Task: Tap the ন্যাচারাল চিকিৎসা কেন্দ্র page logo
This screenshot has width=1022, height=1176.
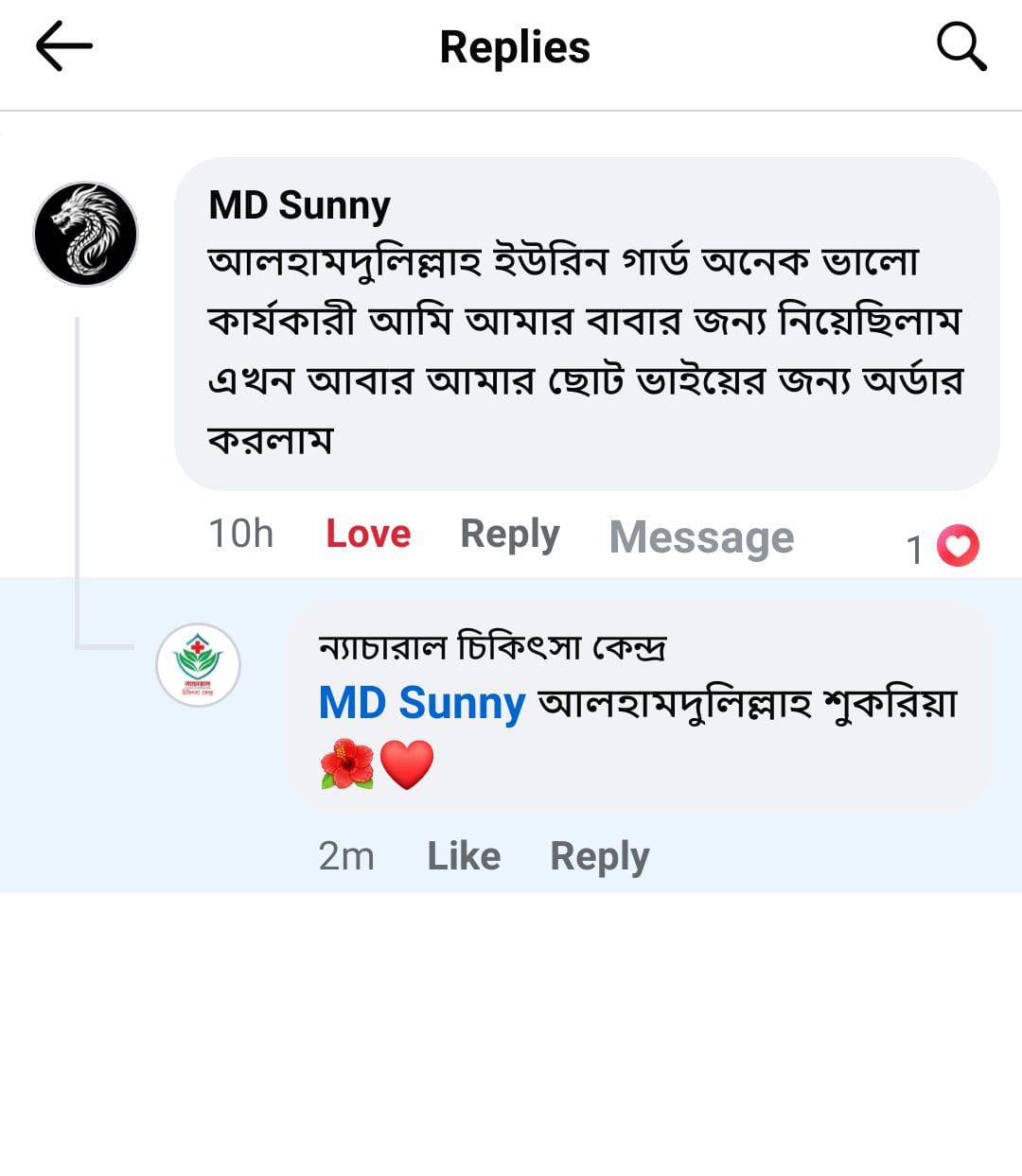Action: pos(198,664)
